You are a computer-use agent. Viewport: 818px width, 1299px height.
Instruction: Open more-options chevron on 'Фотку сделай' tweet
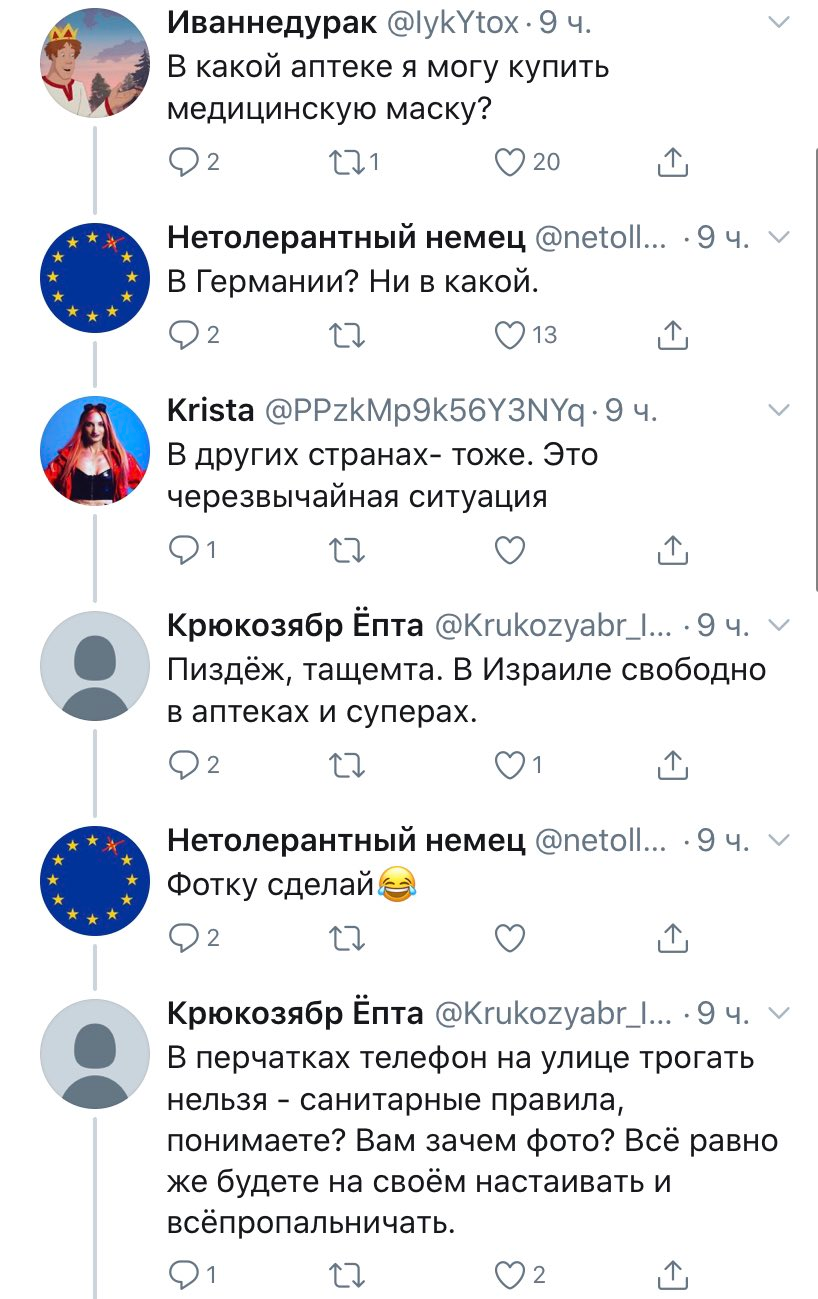click(x=779, y=841)
